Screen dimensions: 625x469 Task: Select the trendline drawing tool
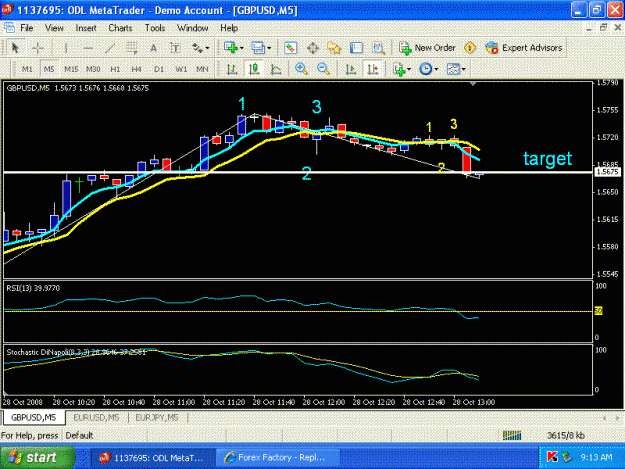coord(110,48)
